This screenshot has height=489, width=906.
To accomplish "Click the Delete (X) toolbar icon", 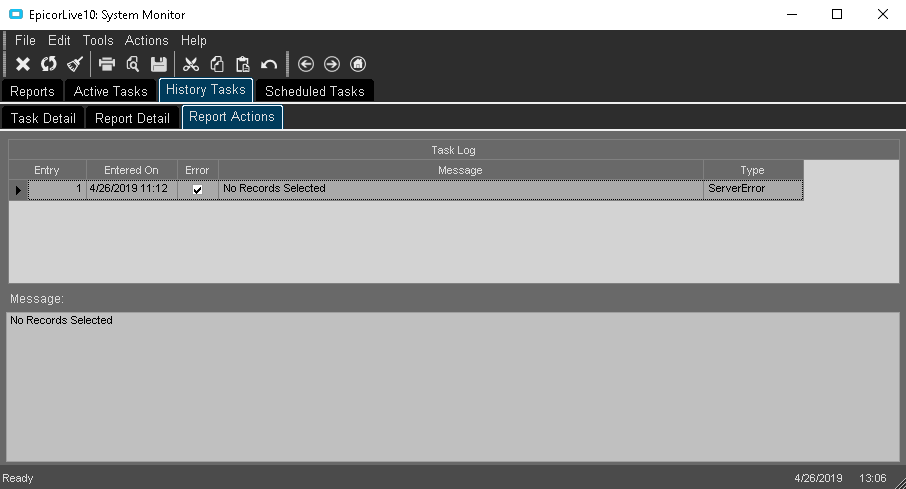I will [x=23, y=64].
